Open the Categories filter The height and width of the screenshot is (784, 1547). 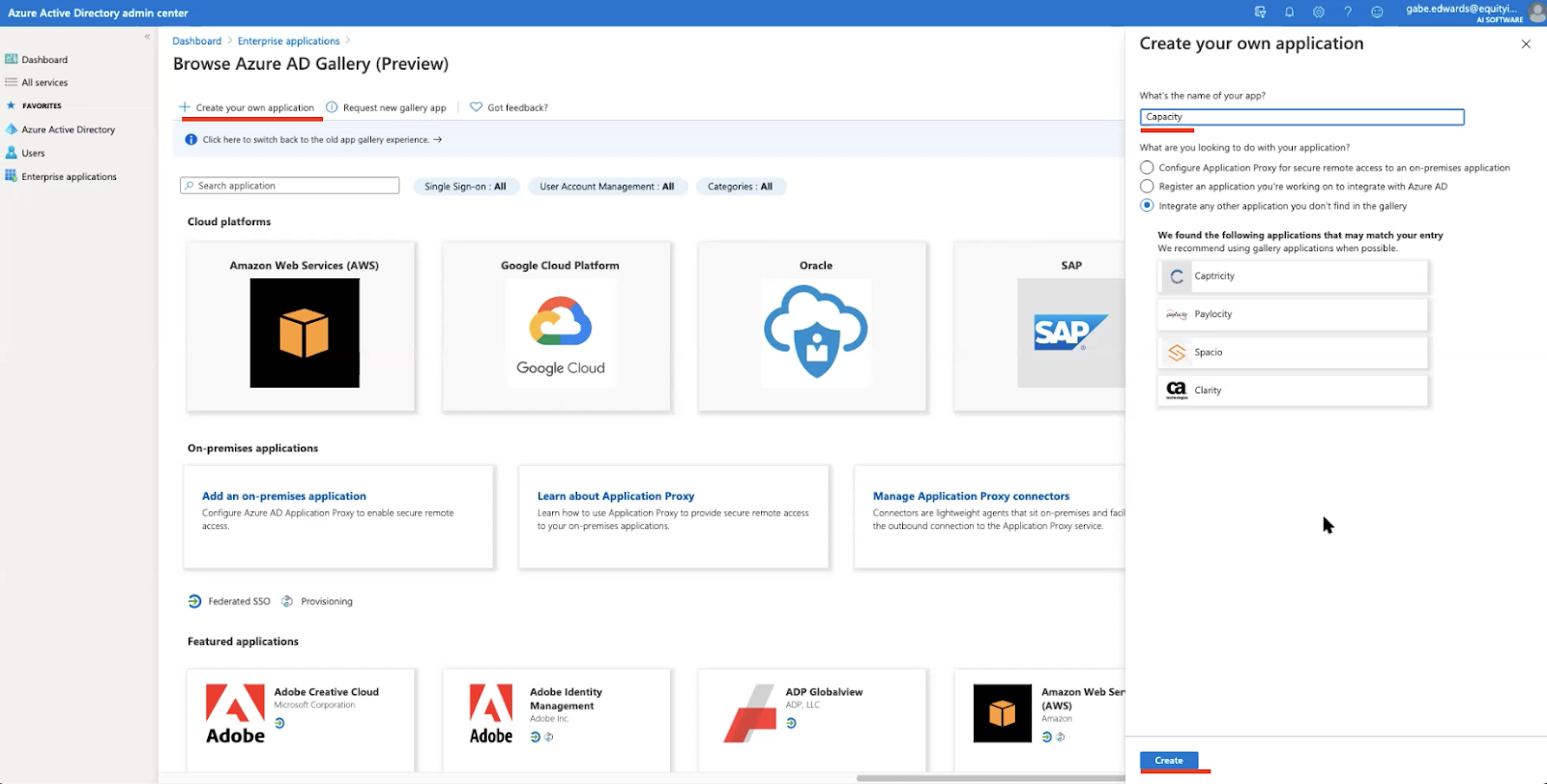coord(741,187)
